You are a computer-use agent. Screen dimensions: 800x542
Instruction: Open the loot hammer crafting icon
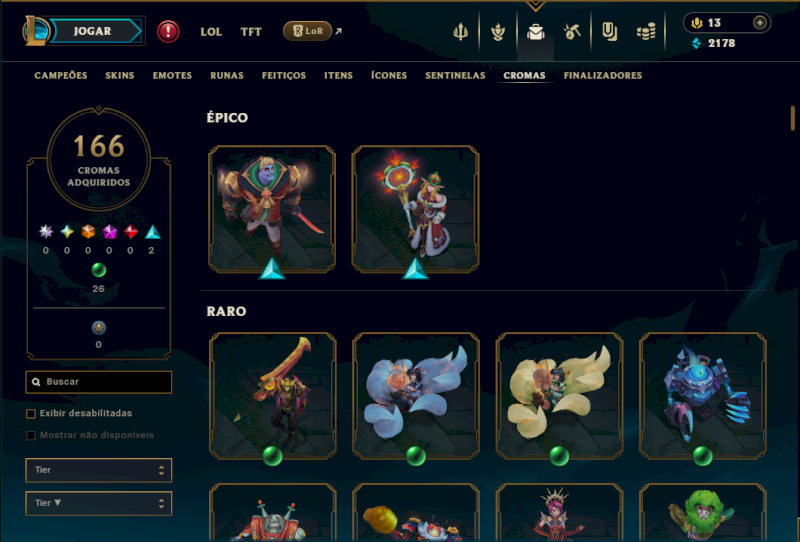pos(572,32)
